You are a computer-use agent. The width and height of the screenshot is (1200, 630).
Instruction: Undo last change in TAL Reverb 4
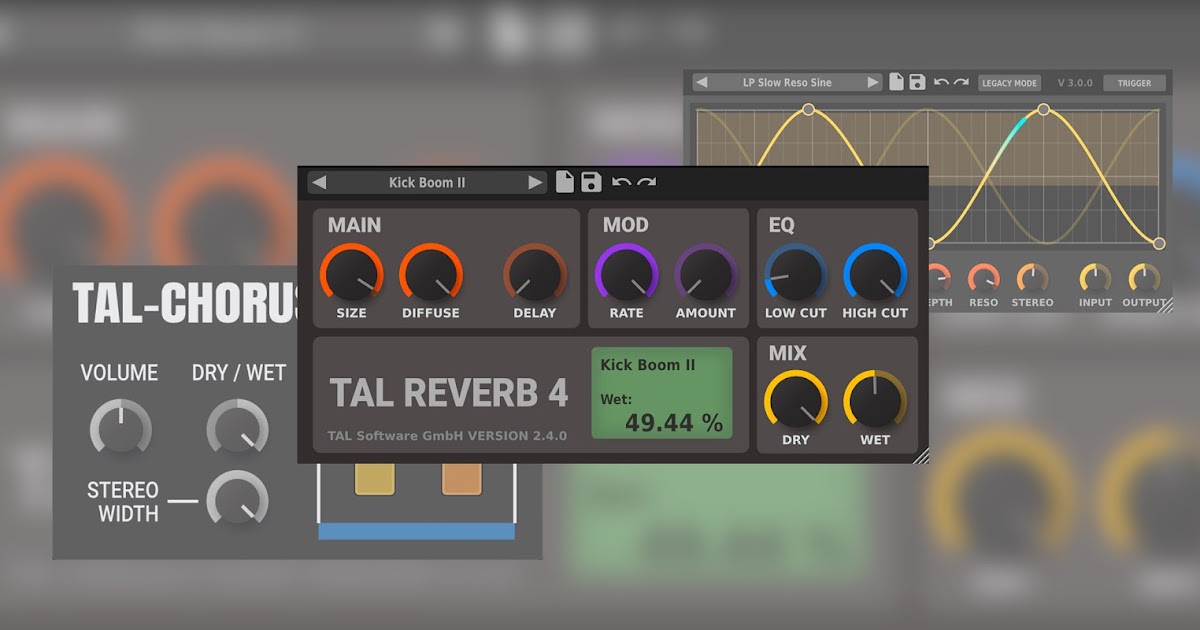(620, 184)
